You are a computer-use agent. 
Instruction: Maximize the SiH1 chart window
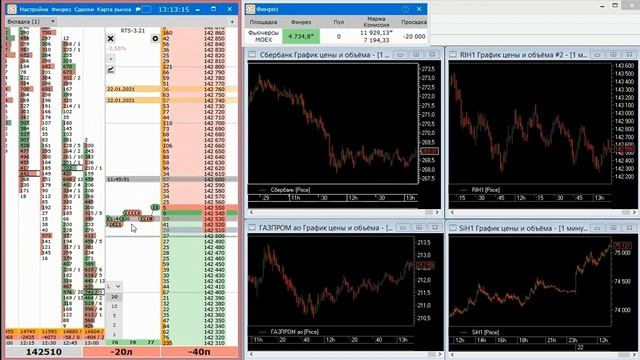[613, 228]
